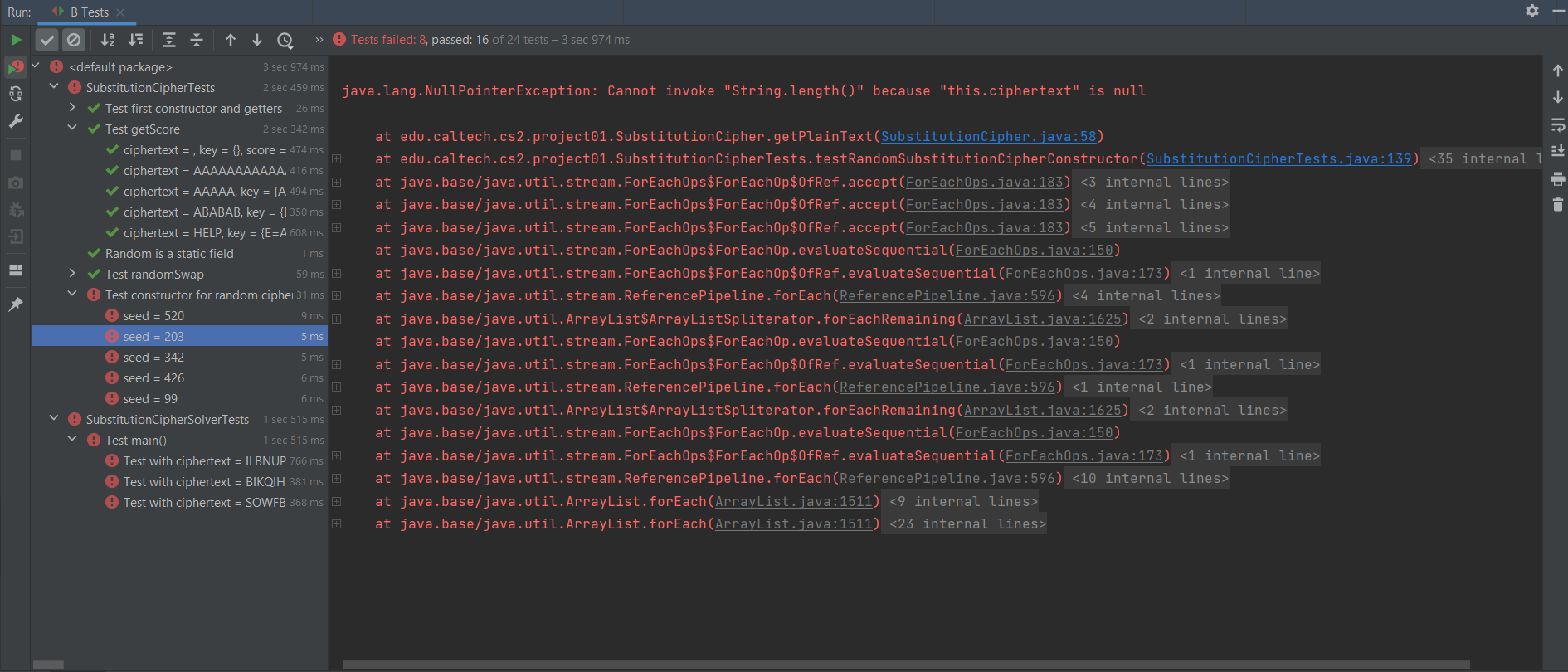The image size is (1568, 672).
Task: Select the B Tests tab
Action: 89,12
